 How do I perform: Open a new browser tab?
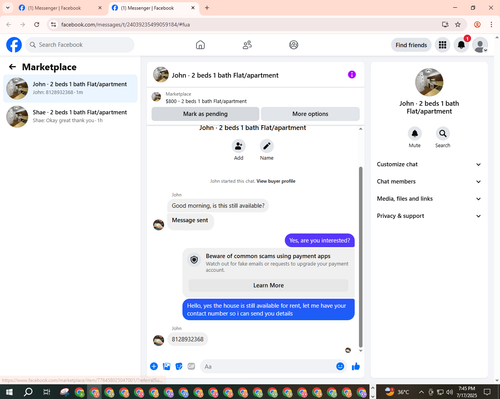click(207, 8)
